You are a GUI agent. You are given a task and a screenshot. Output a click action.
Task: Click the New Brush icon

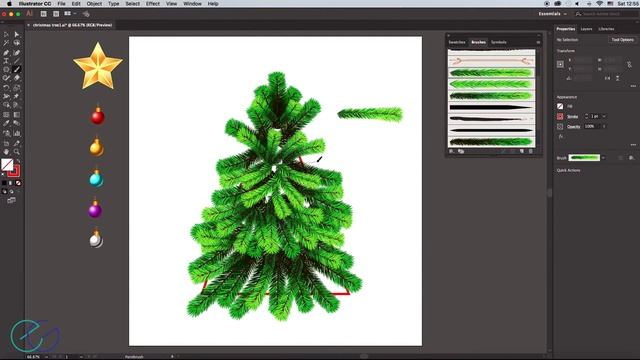pyautogui.click(x=522, y=151)
